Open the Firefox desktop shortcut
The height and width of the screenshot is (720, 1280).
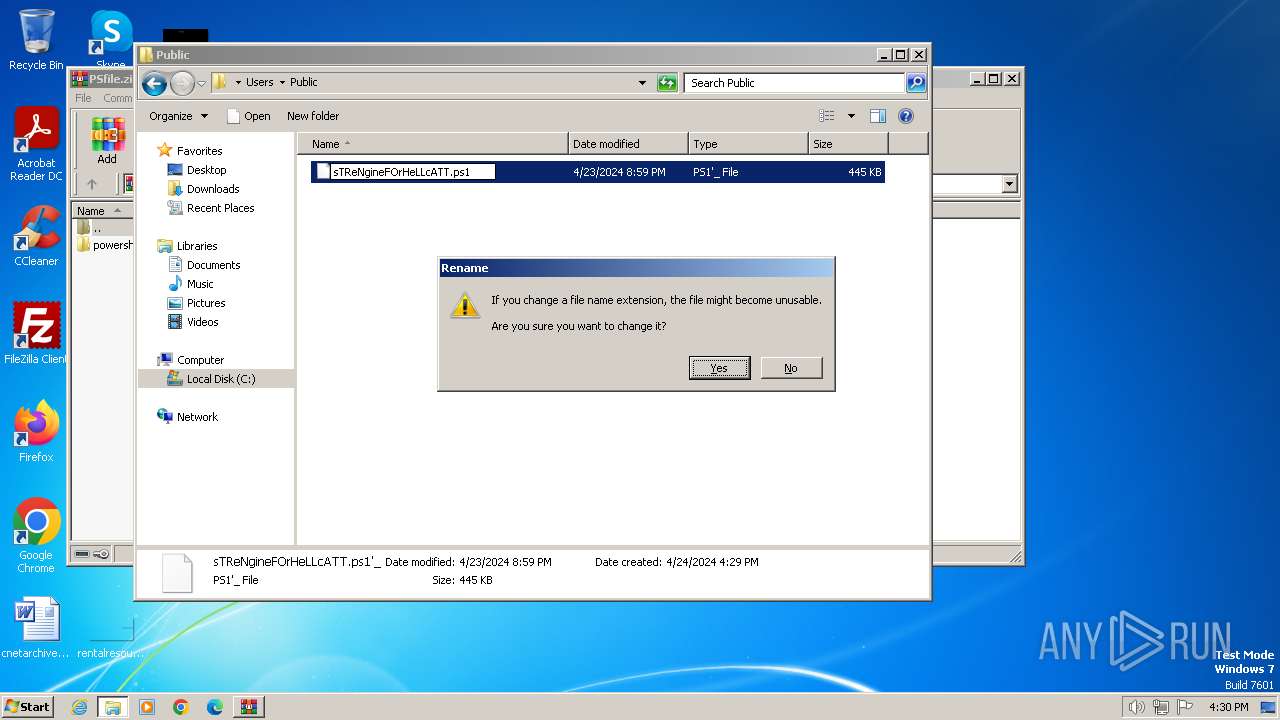tap(36, 432)
